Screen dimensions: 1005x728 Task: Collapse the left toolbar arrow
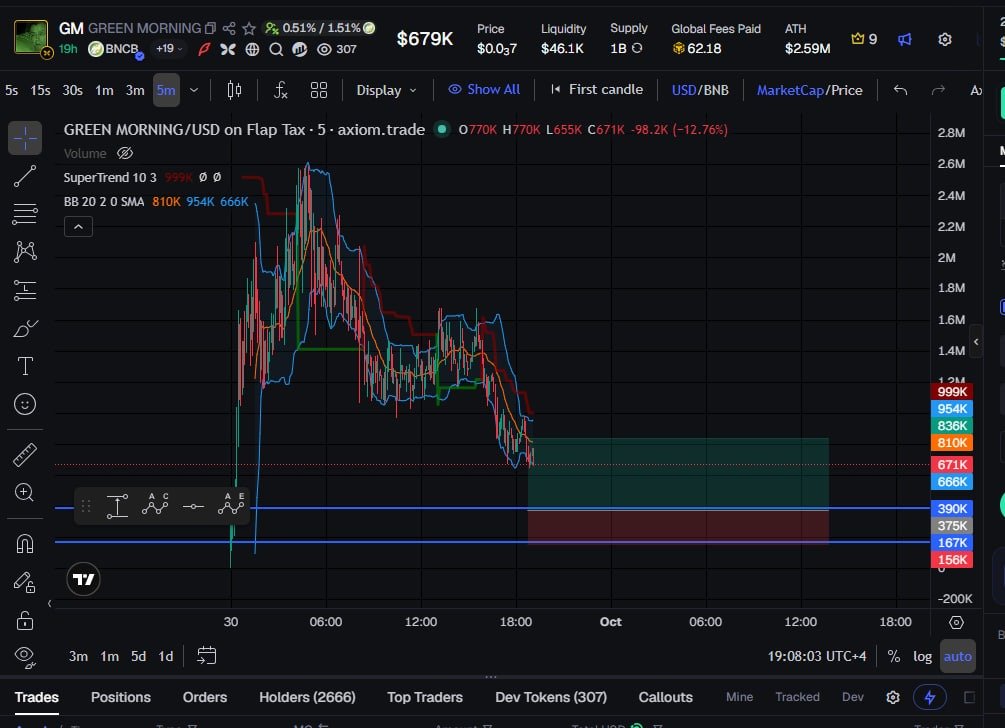pyautogui.click(x=49, y=604)
